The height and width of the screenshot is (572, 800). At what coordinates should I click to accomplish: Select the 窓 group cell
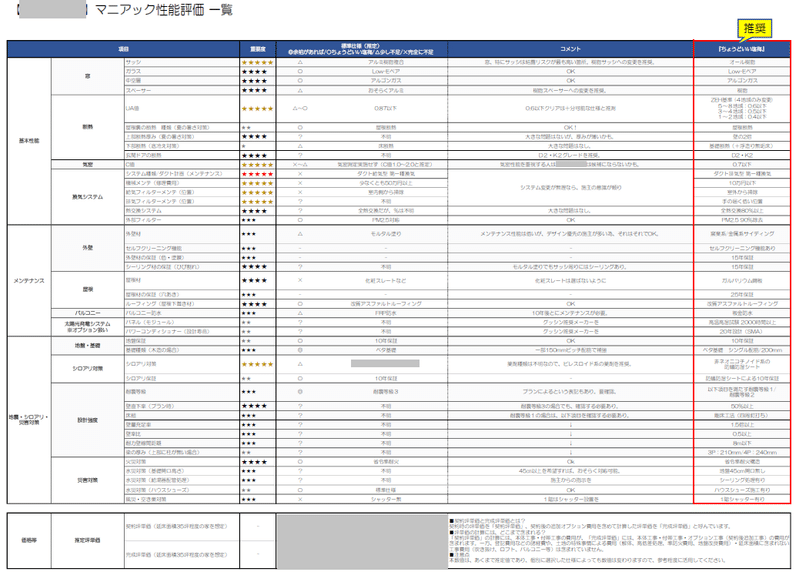(88, 76)
